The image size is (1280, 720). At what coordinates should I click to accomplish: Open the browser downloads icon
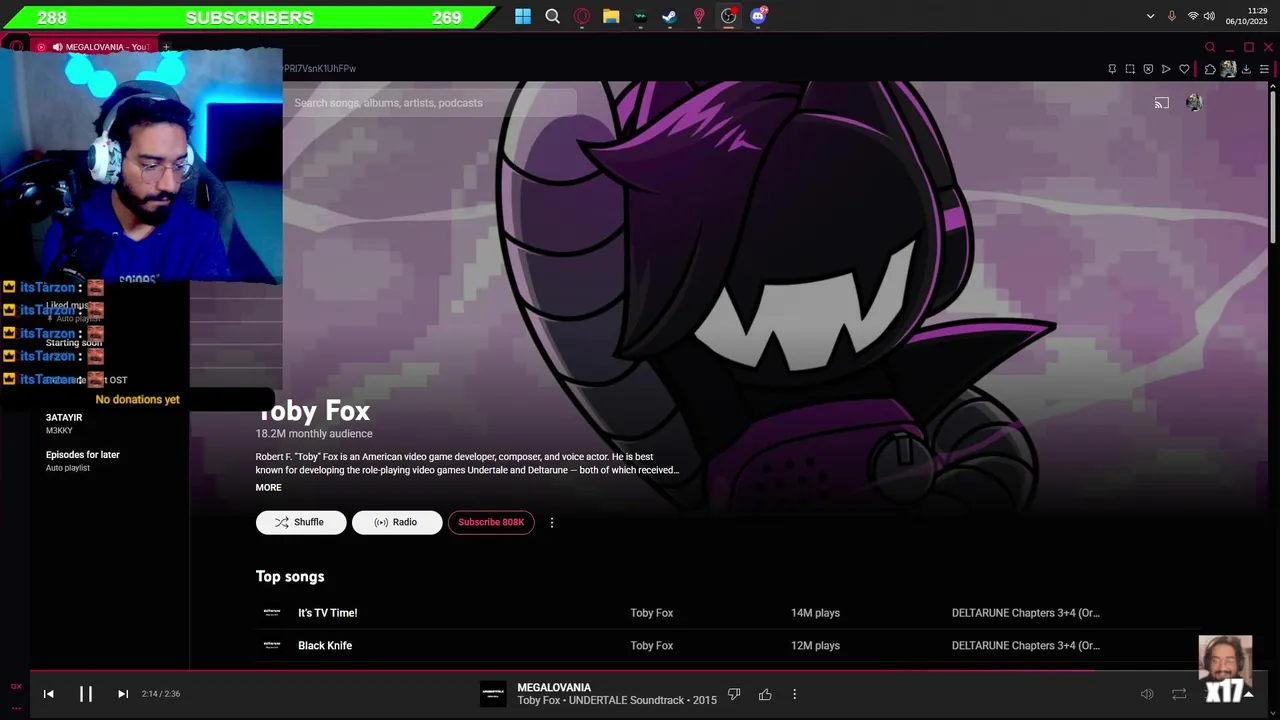point(1246,69)
